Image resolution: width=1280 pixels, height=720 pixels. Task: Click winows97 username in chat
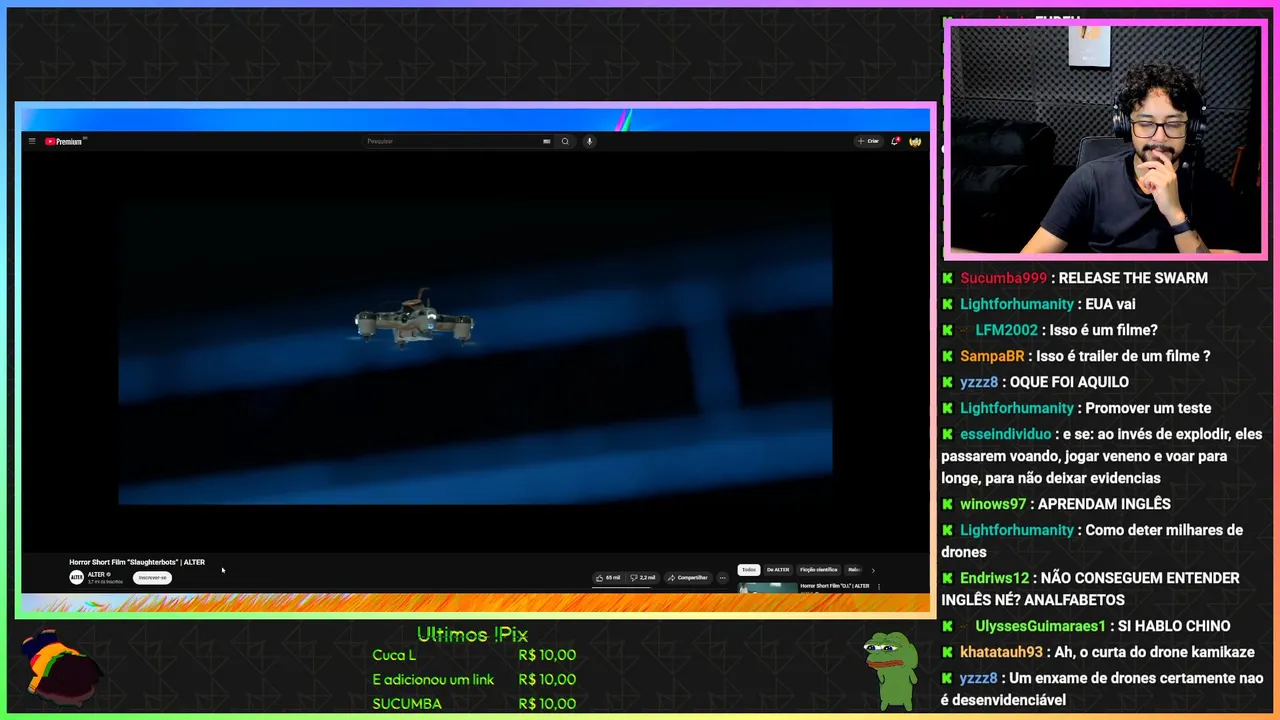(x=993, y=504)
